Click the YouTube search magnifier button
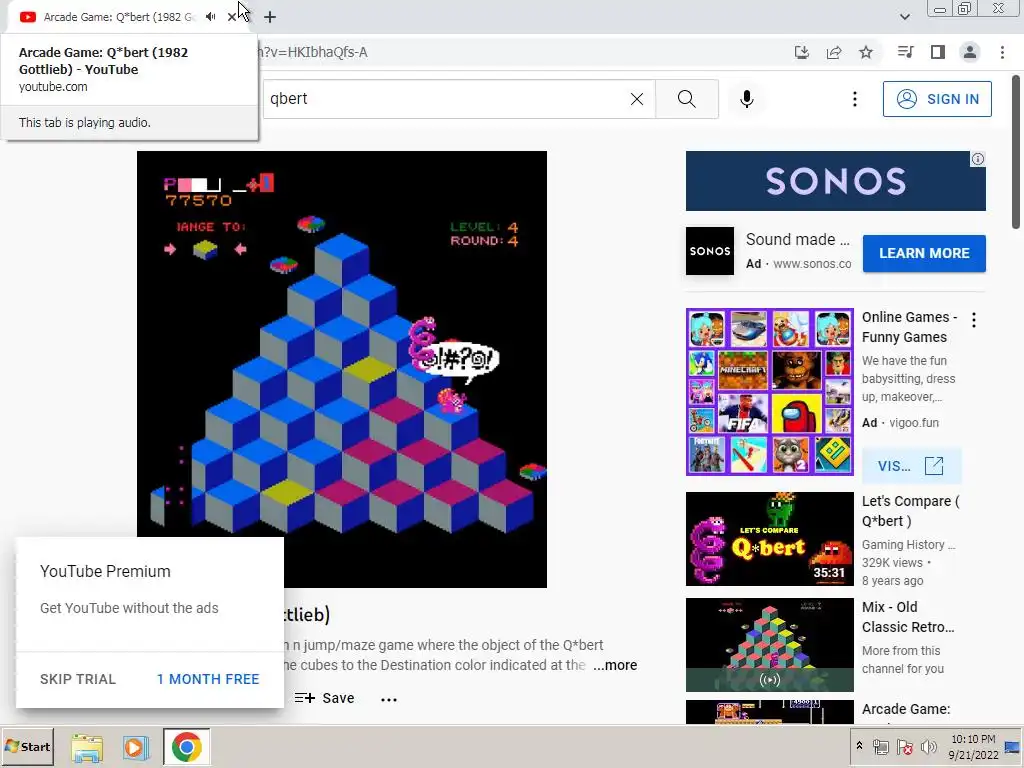 tap(687, 99)
